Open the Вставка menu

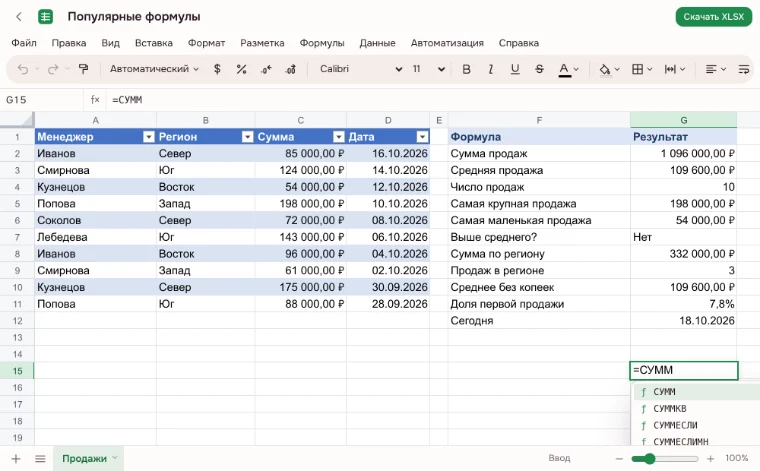154,43
